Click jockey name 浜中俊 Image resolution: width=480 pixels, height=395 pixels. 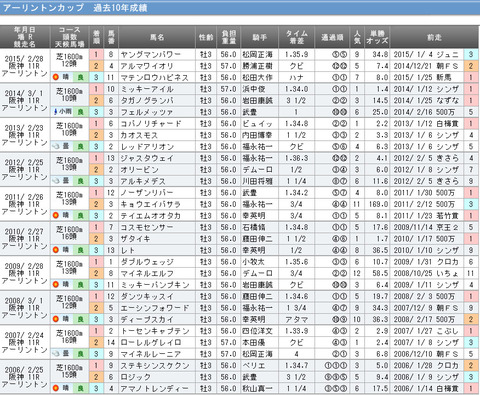pyautogui.click(x=254, y=89)
